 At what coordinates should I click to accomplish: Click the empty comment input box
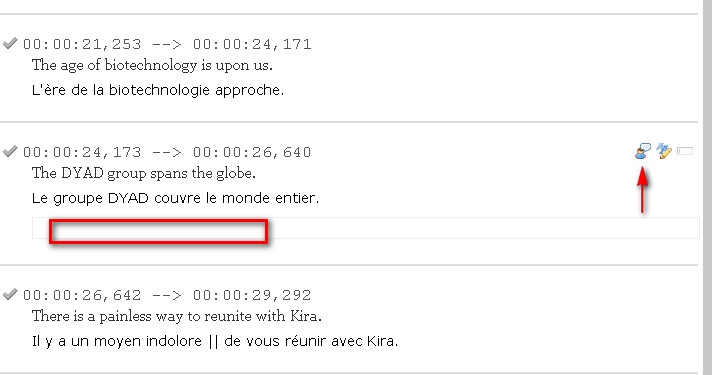pos(366,228)
